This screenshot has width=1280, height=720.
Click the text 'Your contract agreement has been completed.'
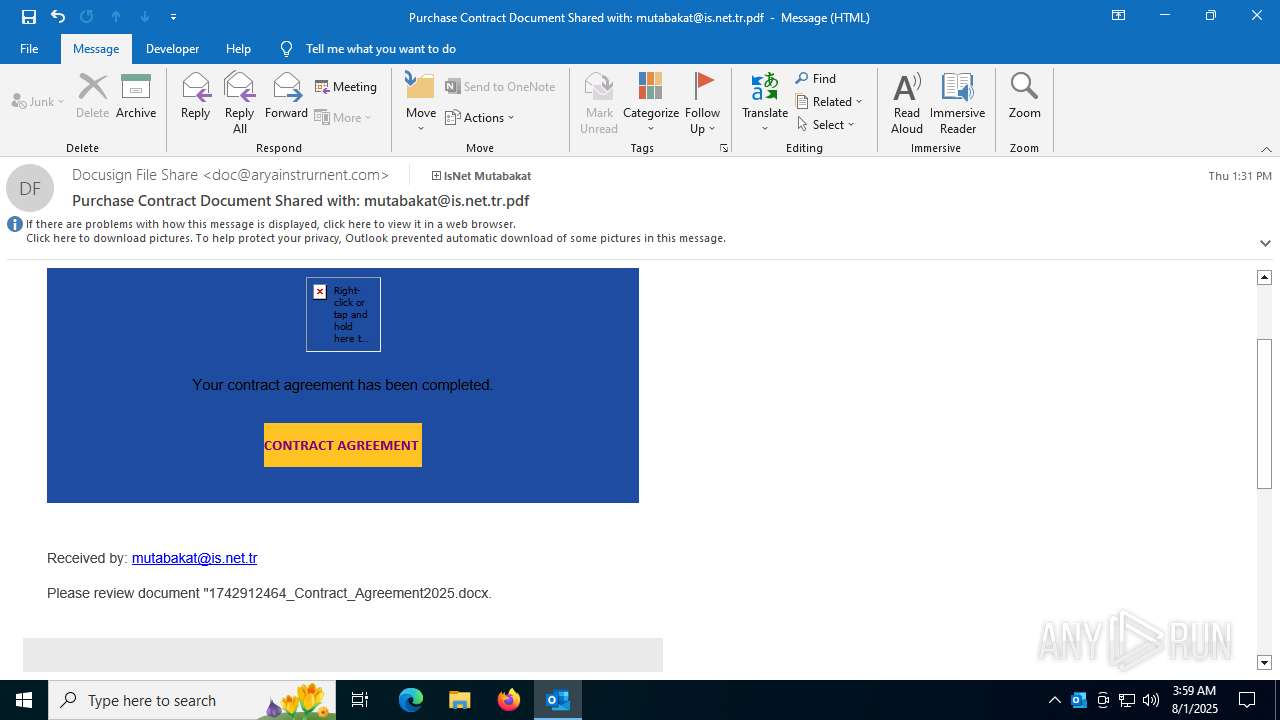(343, 385)
